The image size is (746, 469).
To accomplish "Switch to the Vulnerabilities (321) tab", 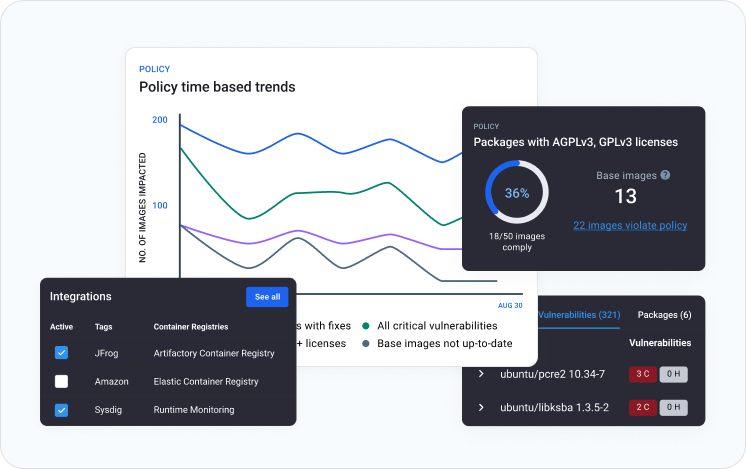I will pos(579,315).
